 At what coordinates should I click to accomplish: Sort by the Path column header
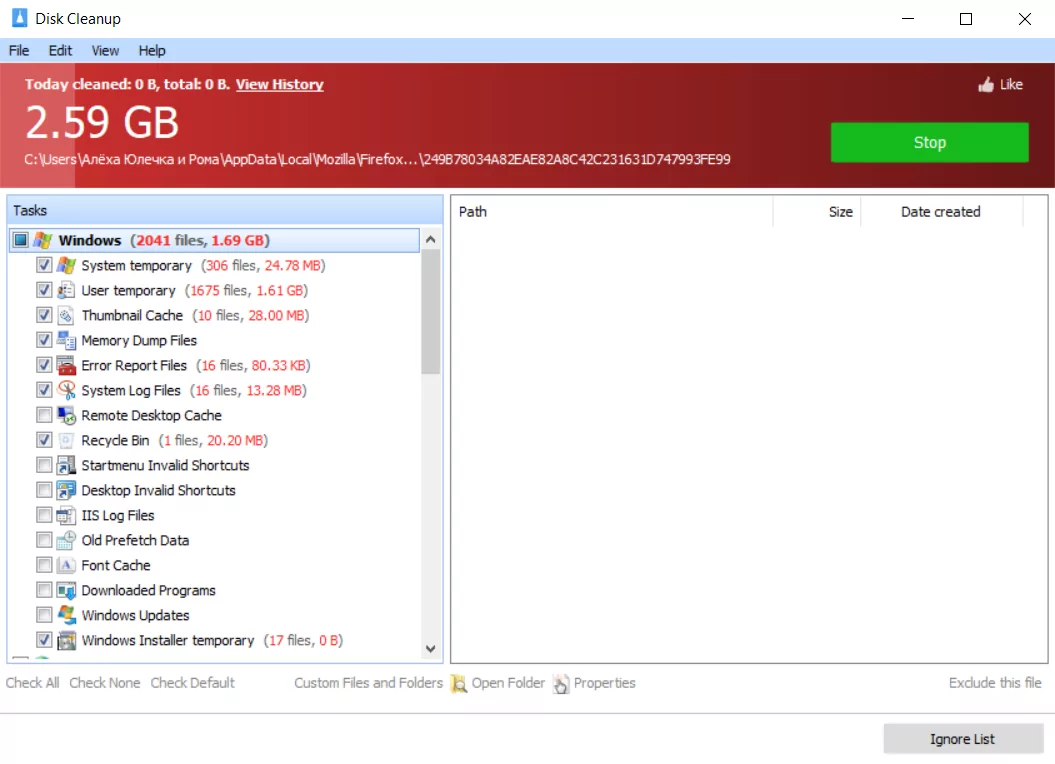(x=612, y=211)
